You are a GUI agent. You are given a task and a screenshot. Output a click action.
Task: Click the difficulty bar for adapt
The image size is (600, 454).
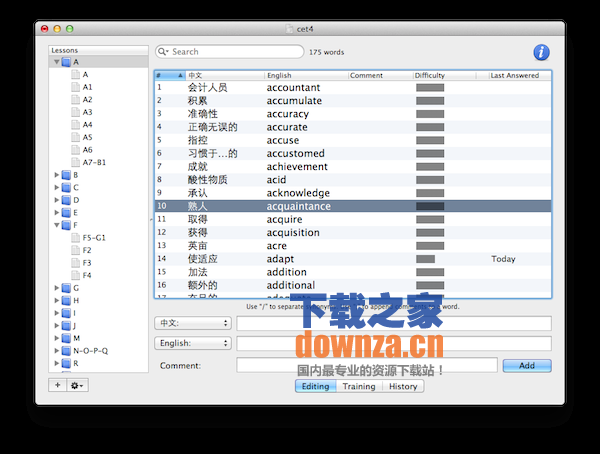426,259
